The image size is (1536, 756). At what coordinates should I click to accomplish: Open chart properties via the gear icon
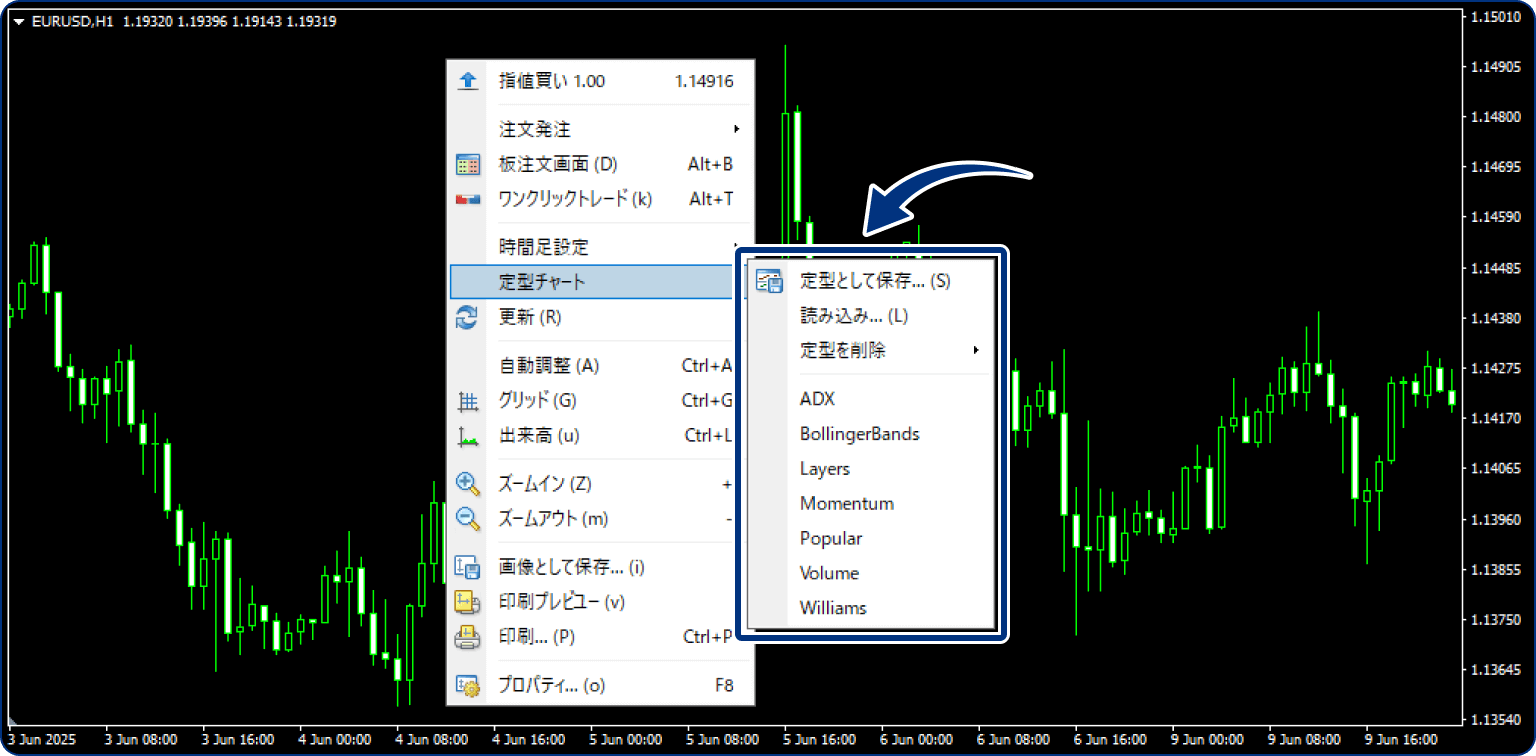468,685
